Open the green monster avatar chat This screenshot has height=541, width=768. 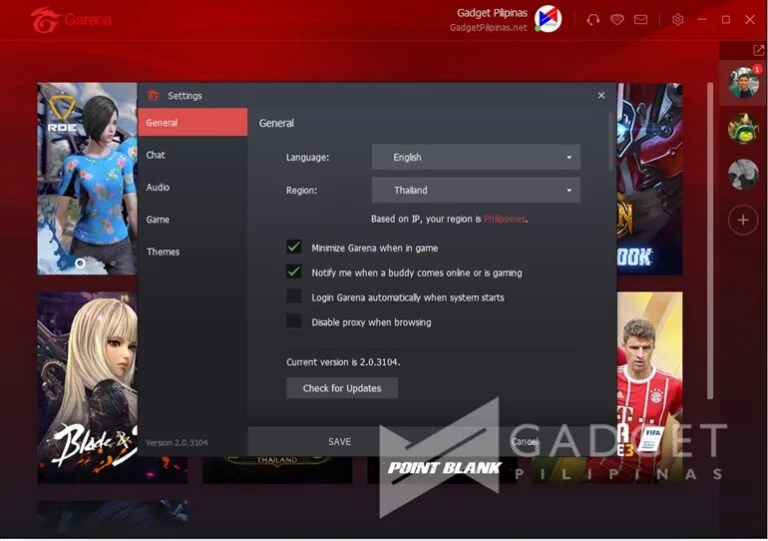[x=743, y=128]
